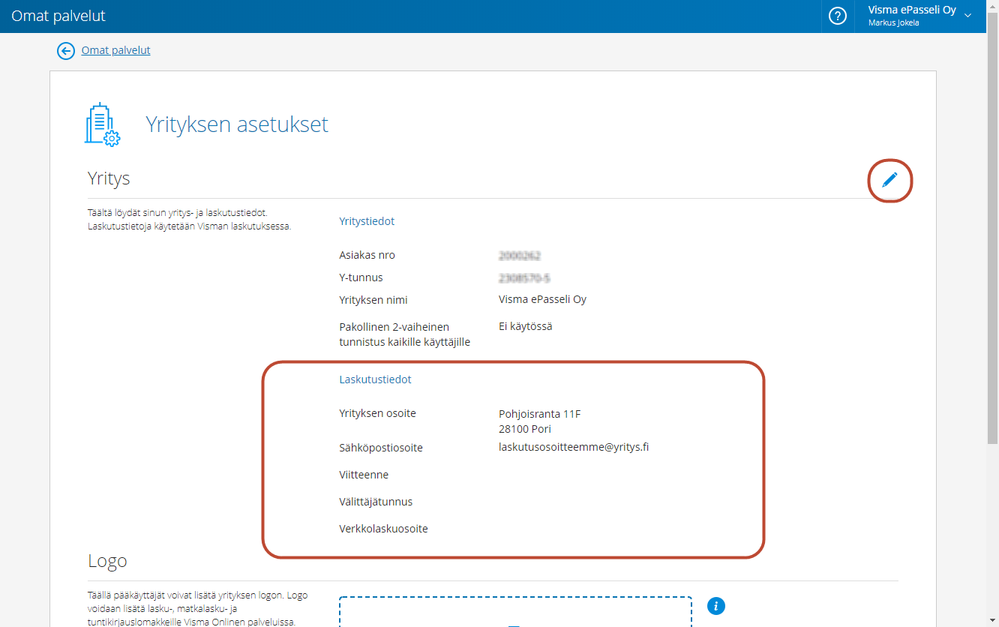Click the building settings icon by title
The image size is (999, 627).
pos(102,125)
